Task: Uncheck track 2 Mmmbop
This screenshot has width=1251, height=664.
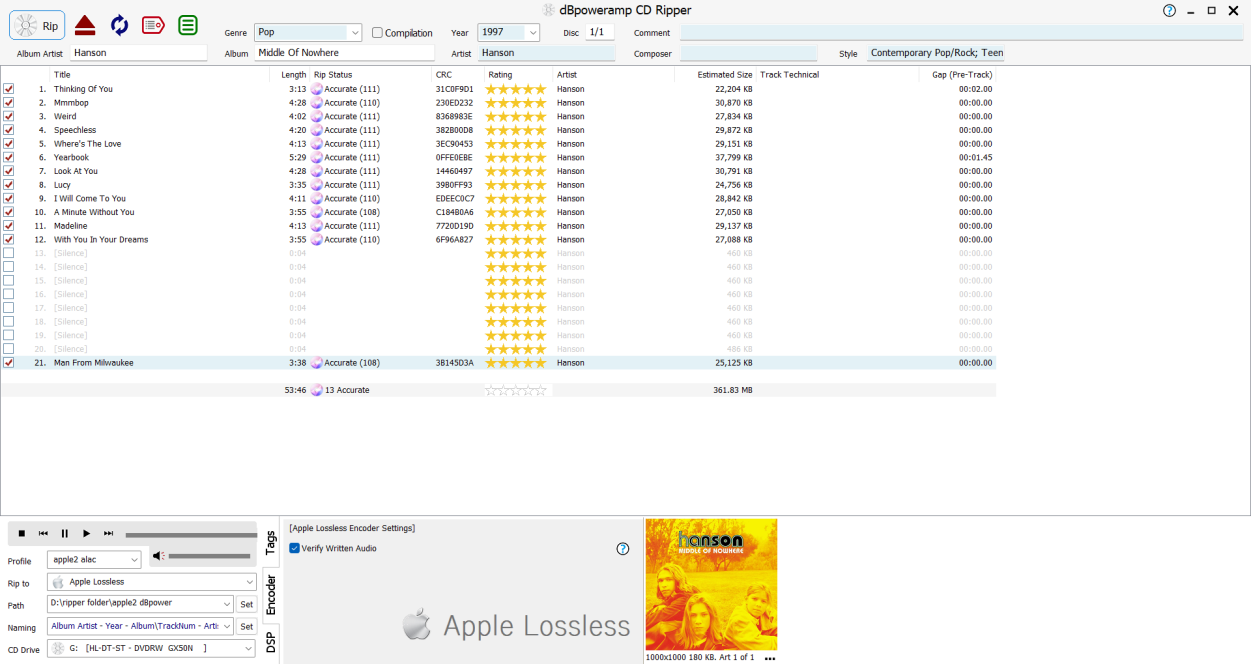Action: point(9,103)
